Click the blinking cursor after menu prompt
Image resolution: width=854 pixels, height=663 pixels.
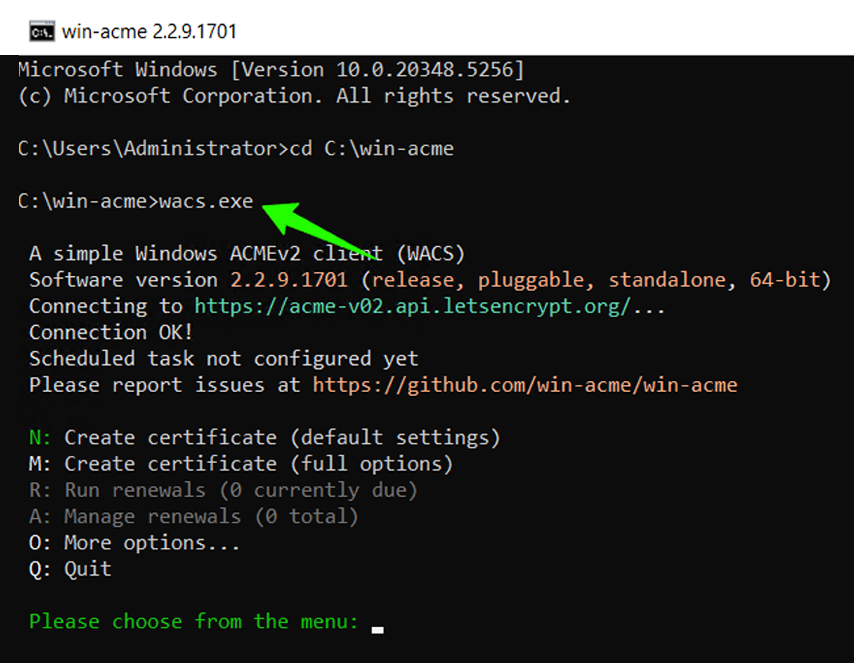pyautogui.click(x=377, y=630)
